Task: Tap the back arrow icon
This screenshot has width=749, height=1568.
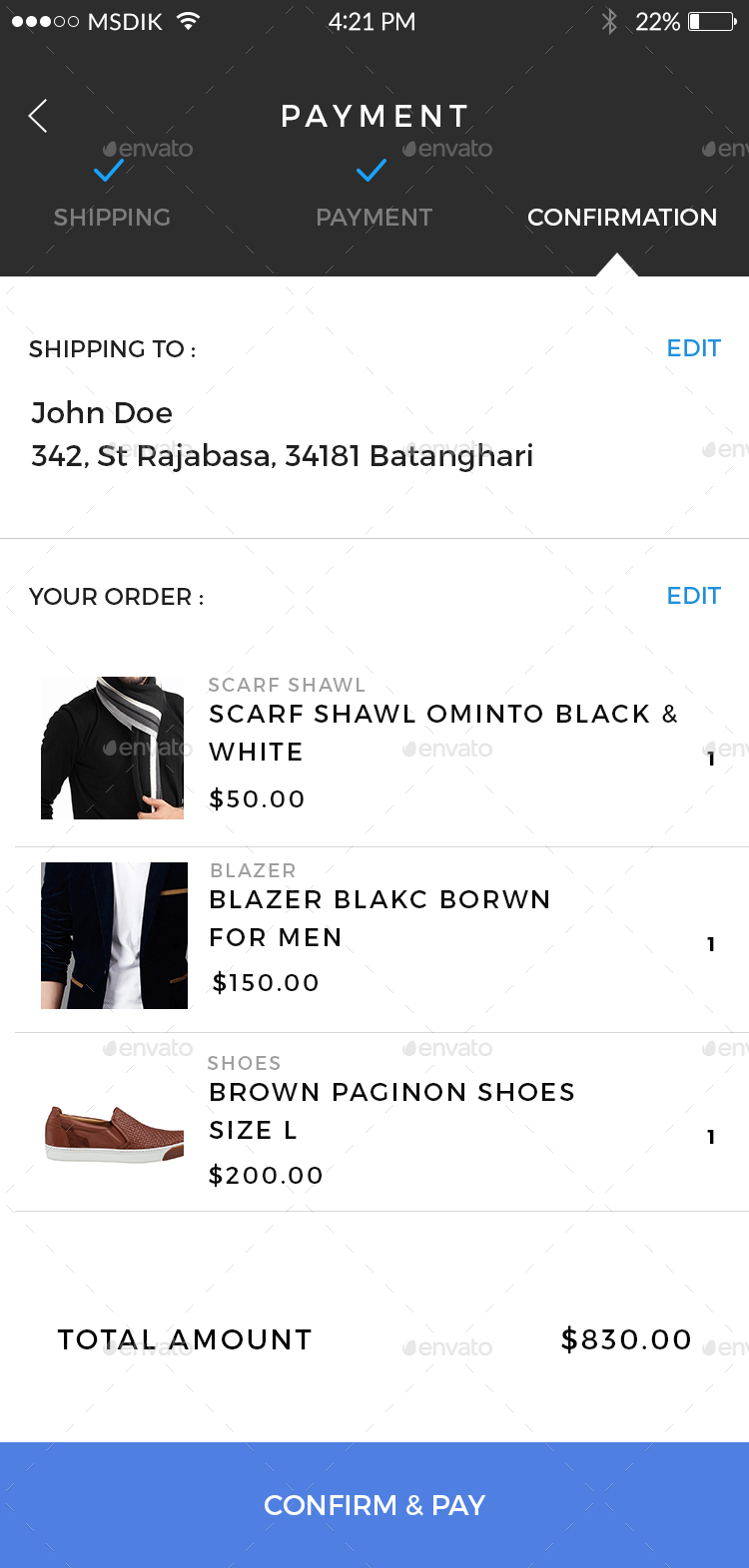Action: coord(38,117)
